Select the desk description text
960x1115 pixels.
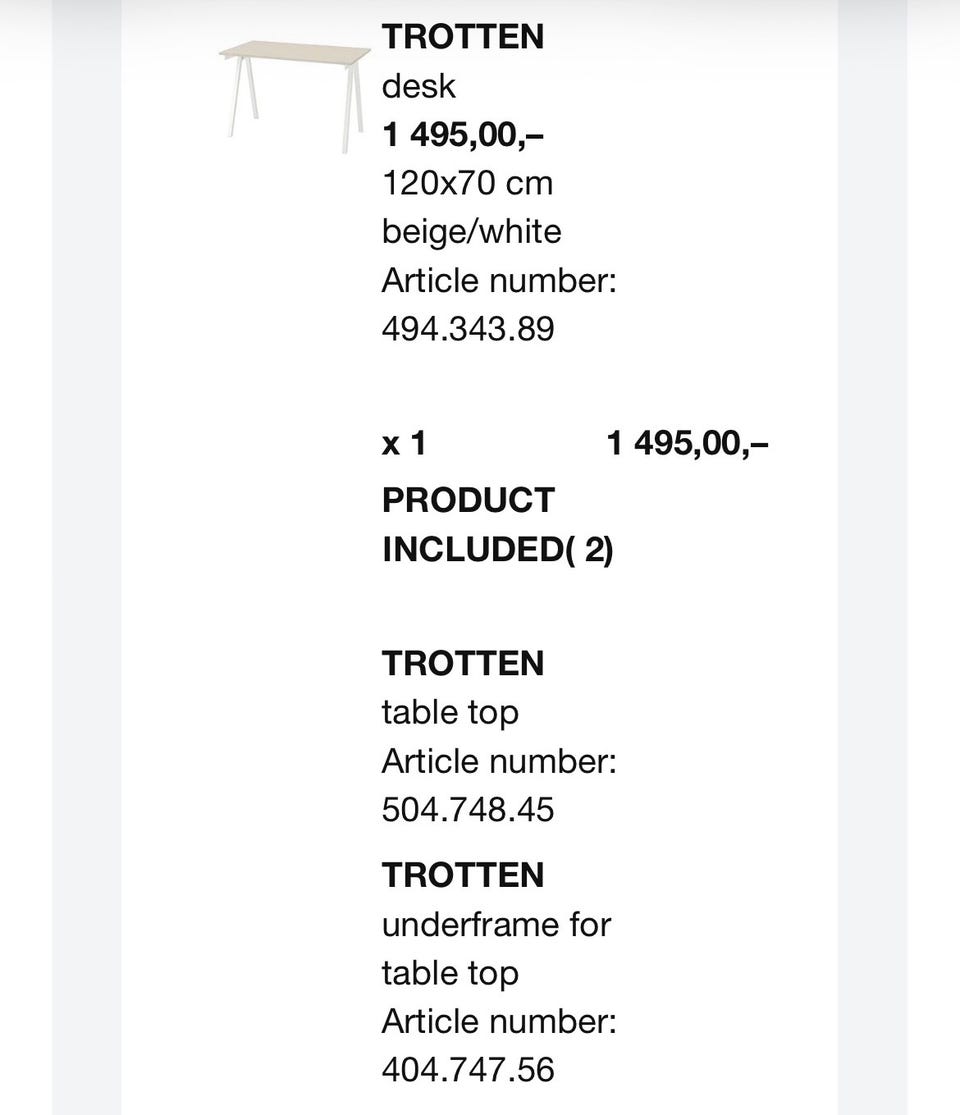click(x=418, y=87)
